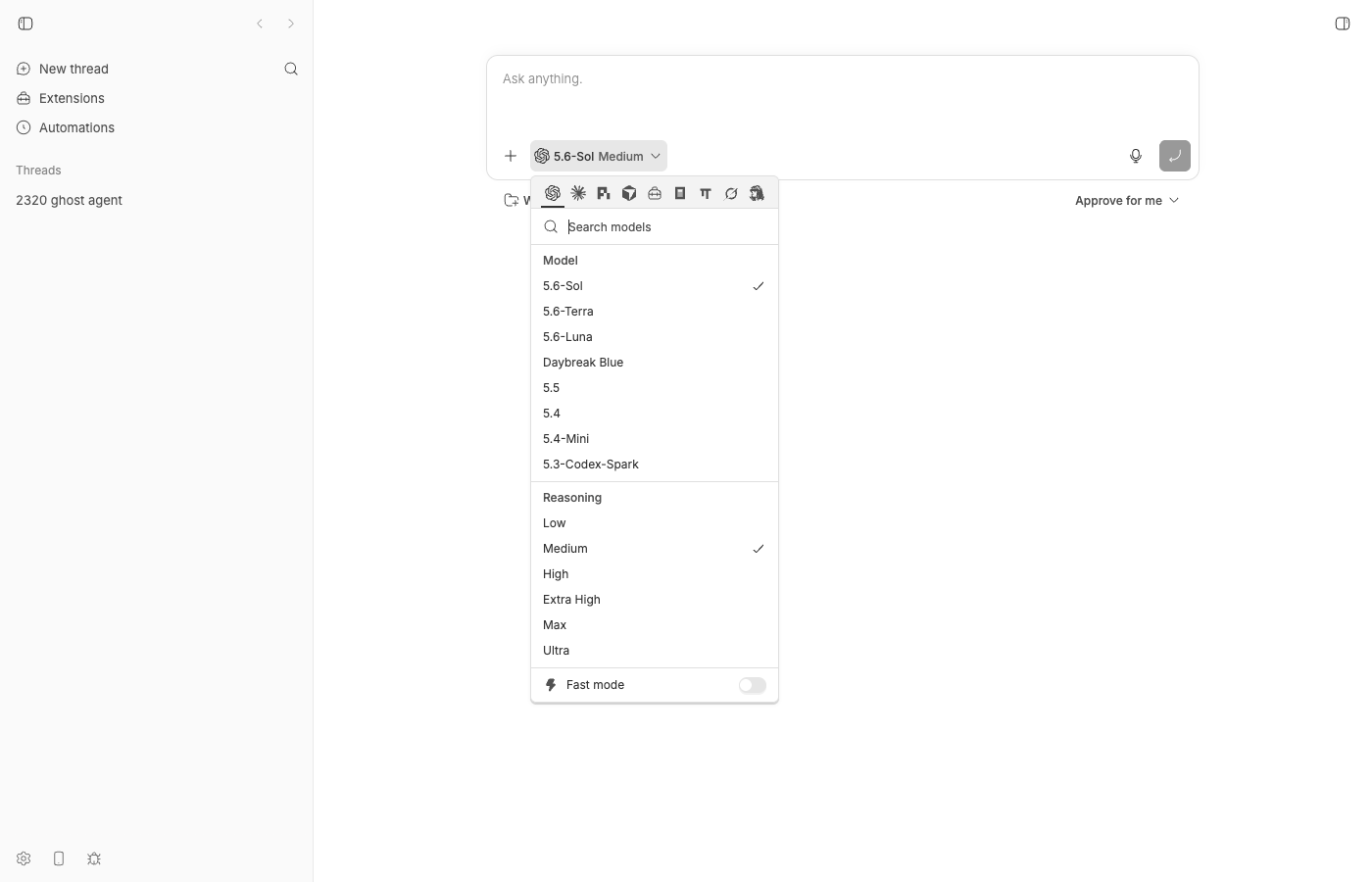
Task: Choose the Daybreak Blue model
Action: tap(655, 363)
